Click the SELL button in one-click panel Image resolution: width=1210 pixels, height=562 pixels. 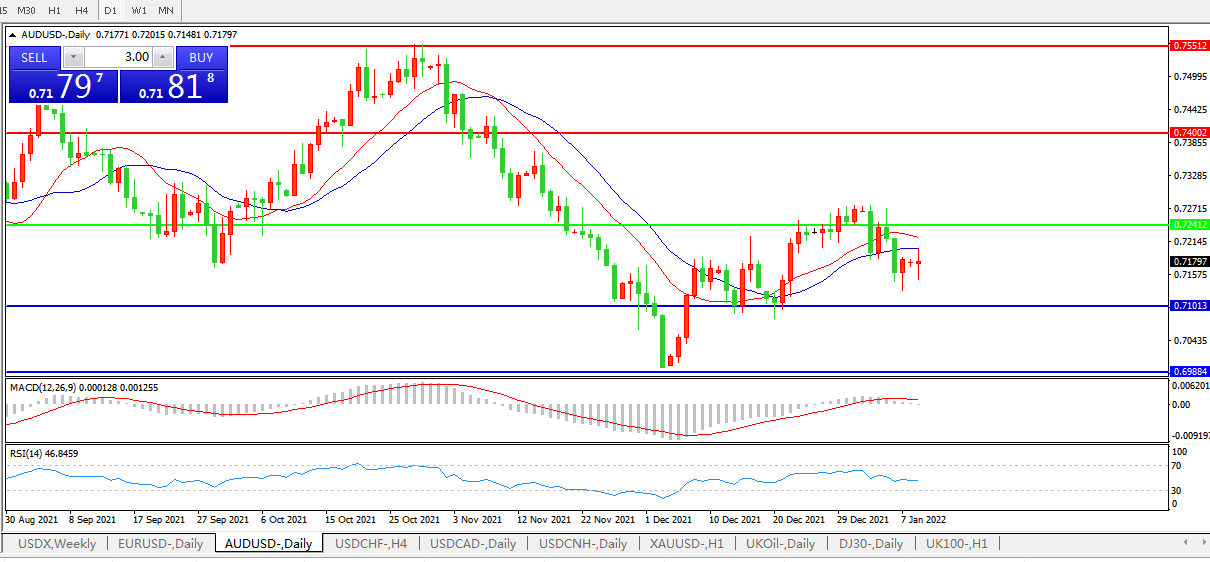click(34, 58)
